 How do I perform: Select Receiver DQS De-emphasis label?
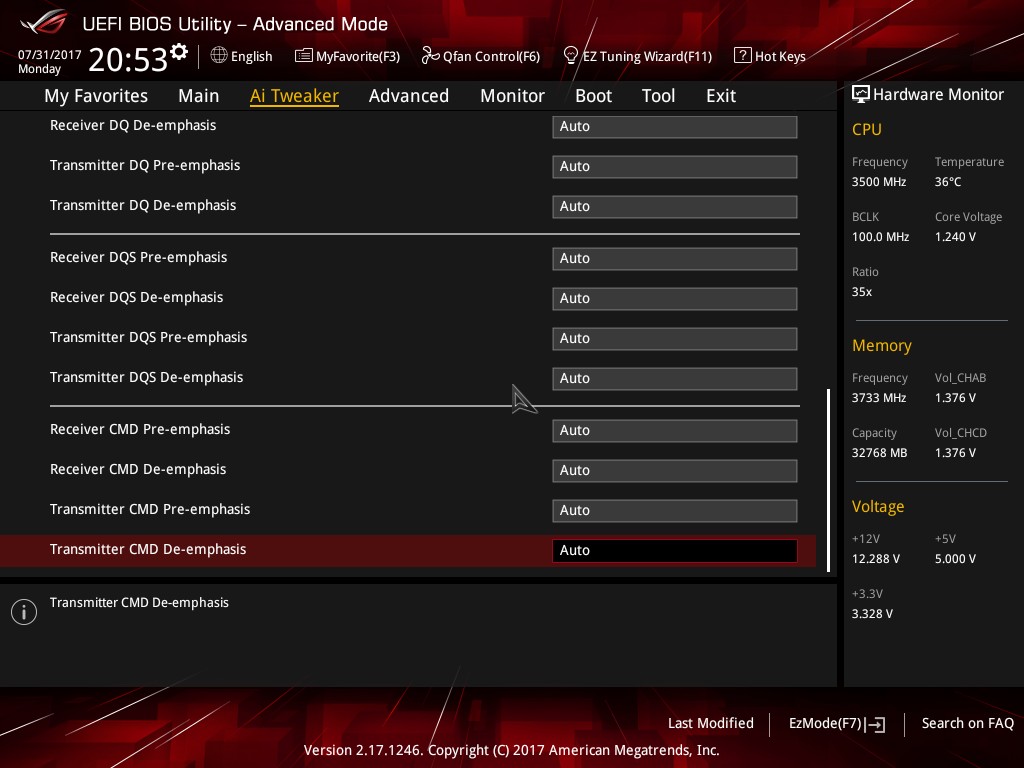pos(136,297)
